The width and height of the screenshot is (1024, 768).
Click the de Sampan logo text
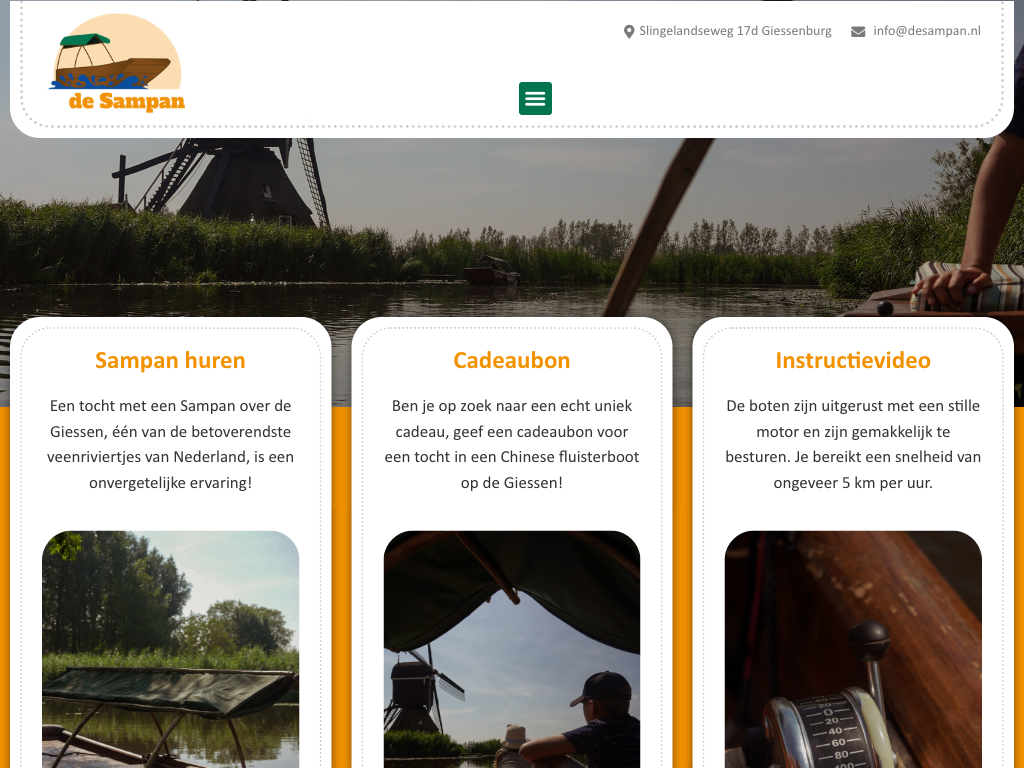pyautogui.click(x=127, y=101)
